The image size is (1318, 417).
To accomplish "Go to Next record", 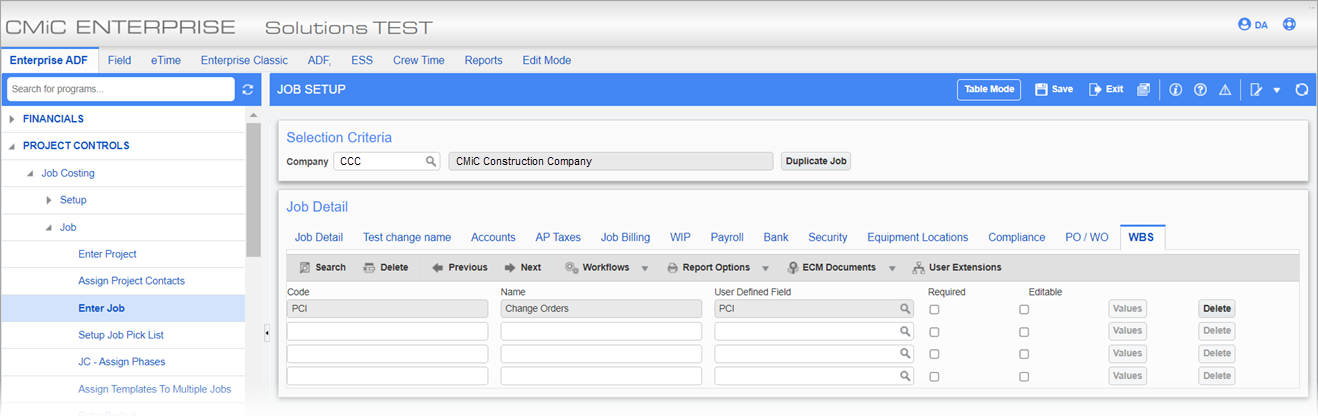I will point(523,268).
